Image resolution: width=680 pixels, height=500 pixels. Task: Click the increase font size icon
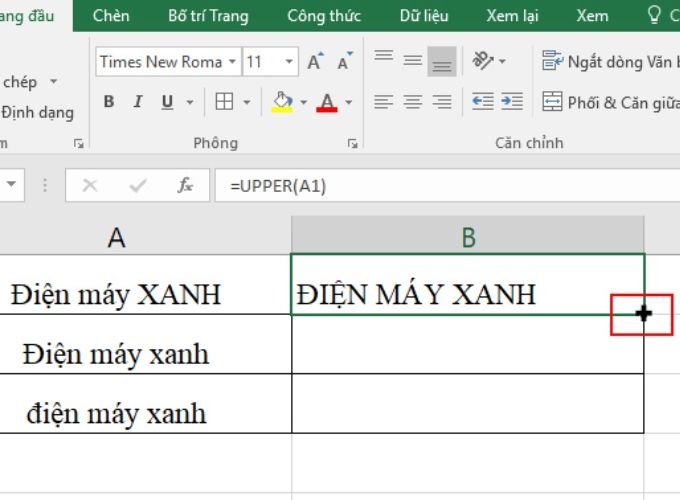tap(315, 62)
